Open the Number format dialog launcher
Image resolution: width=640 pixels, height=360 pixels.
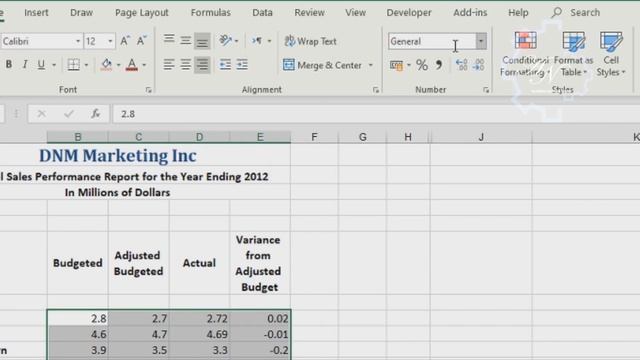[486, 90]
